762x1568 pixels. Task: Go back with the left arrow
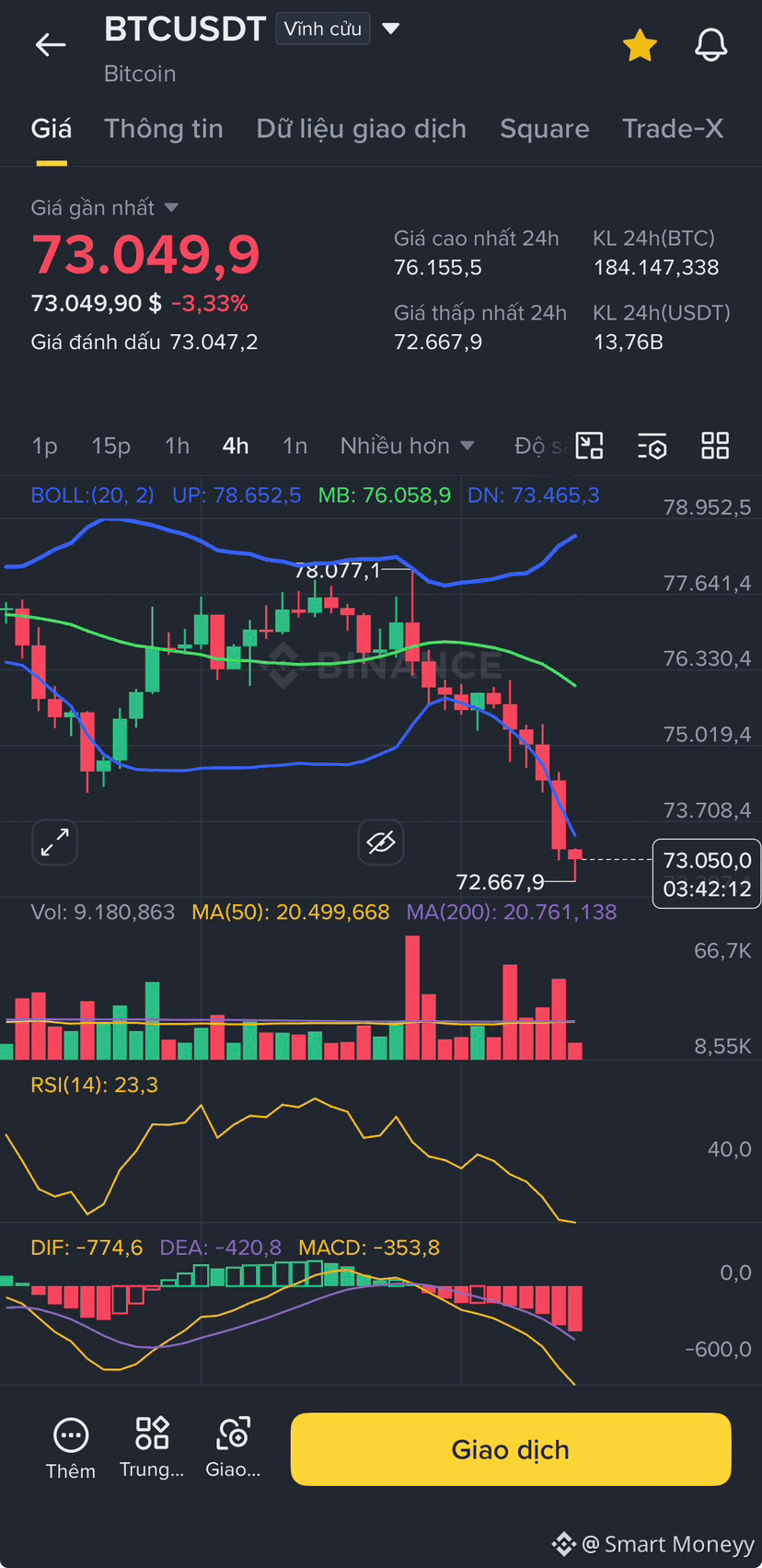click(x=51, y=44)
